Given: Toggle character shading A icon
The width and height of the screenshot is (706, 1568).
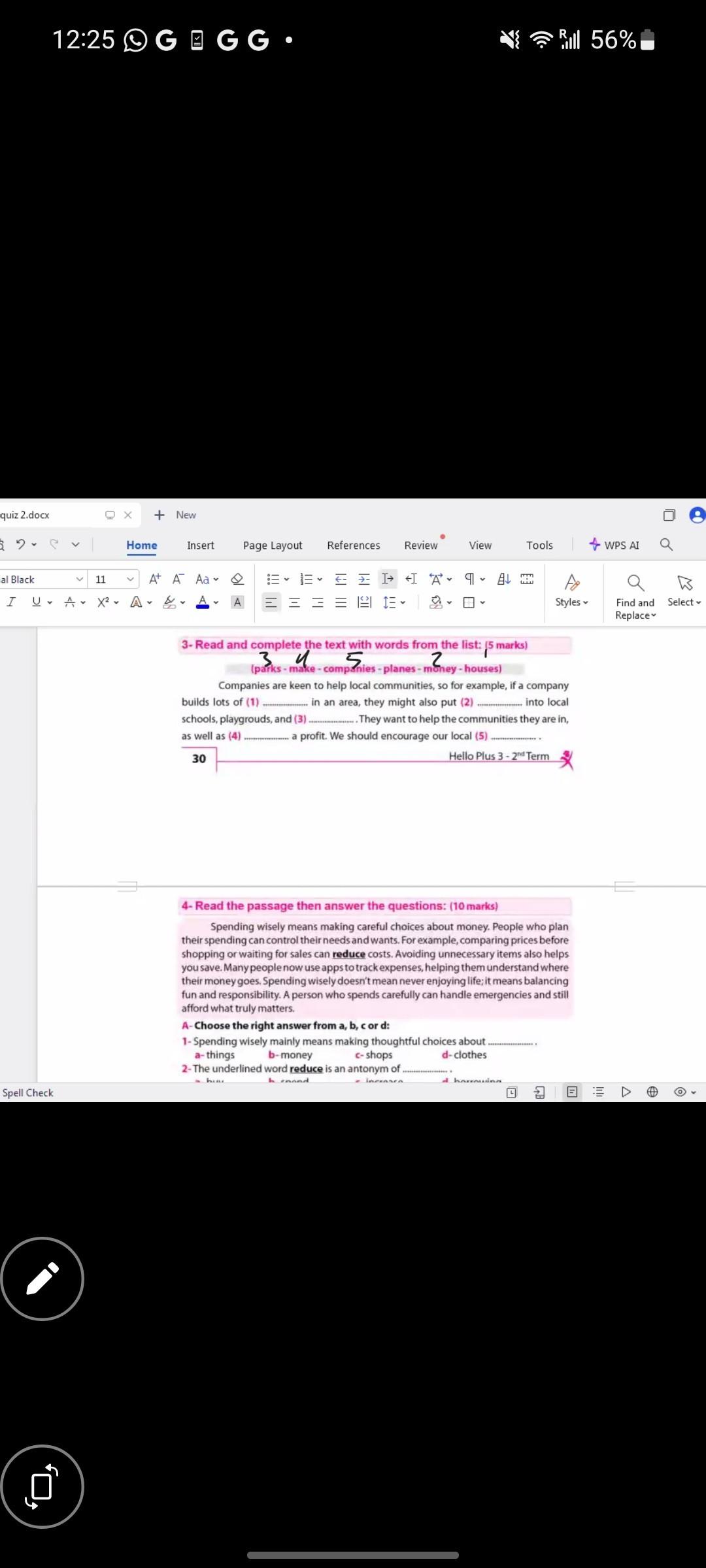Looking at the screenshot, I should coord(238,602).
